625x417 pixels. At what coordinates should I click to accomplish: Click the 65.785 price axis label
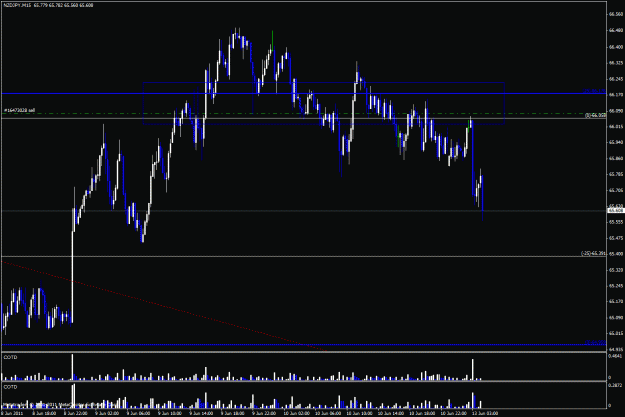tap(616, 174)
